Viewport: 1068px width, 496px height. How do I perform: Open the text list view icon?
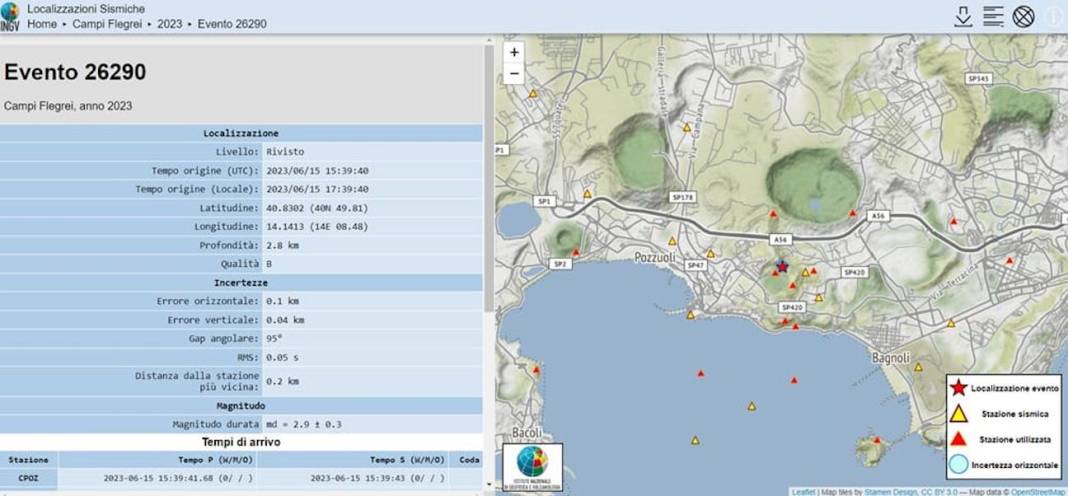(x=993, y=16)
